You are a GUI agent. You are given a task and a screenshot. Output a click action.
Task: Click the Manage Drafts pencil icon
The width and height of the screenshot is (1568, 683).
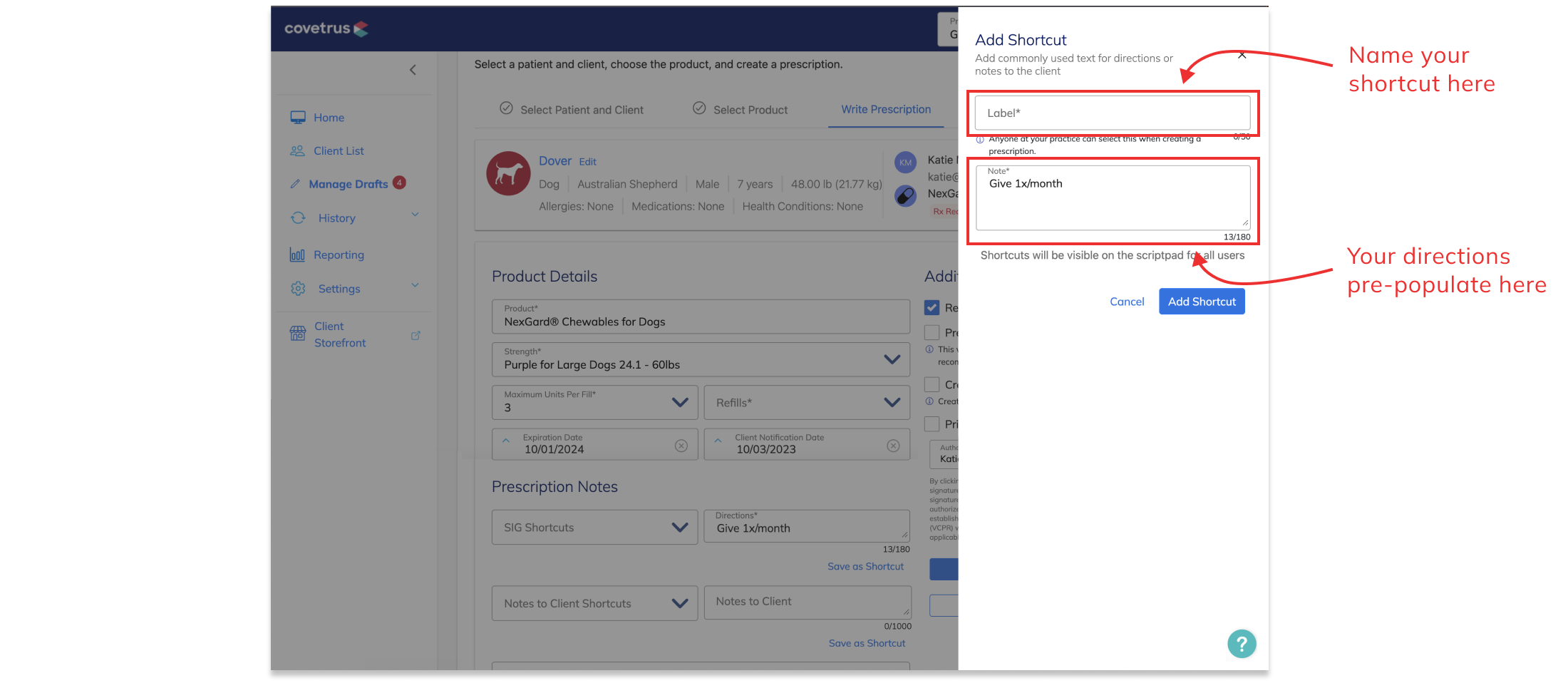296,183
